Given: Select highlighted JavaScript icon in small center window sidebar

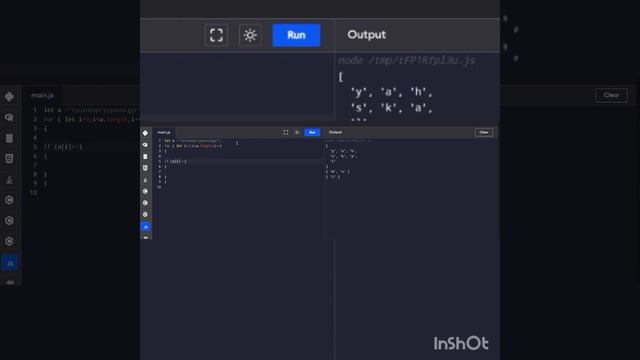Looking at the screenshot, I should (146, 227).
